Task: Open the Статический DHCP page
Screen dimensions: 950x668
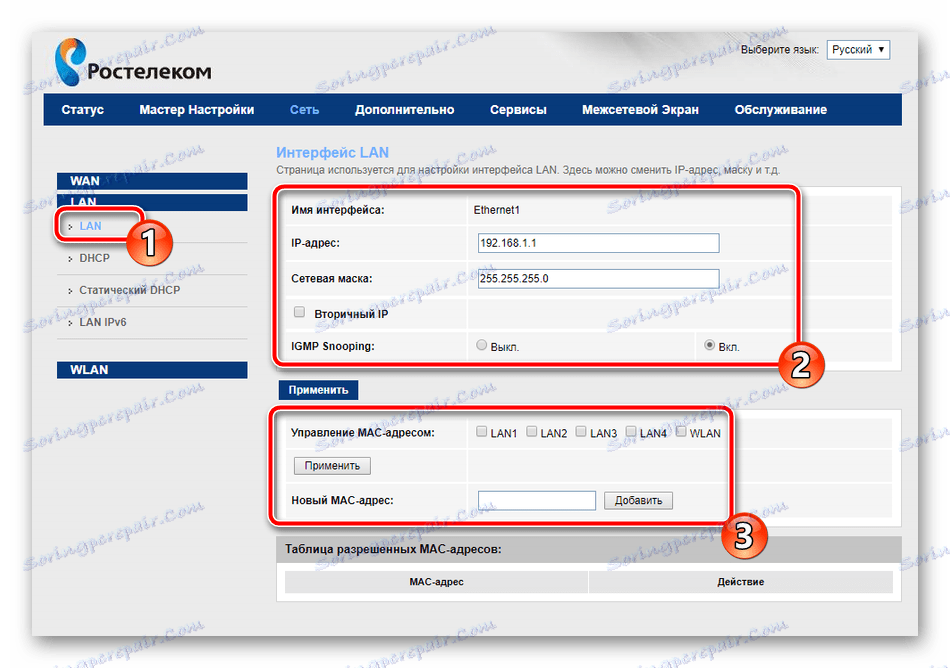Action: pos(130,290)
